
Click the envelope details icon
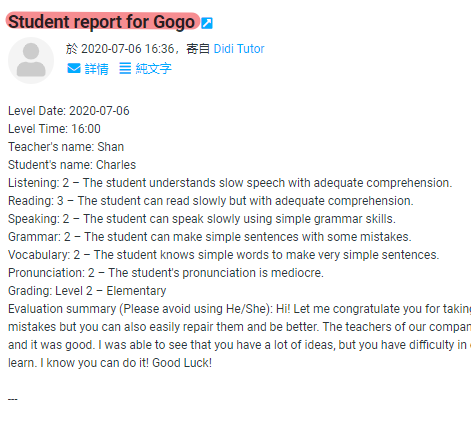pos(74,68)
